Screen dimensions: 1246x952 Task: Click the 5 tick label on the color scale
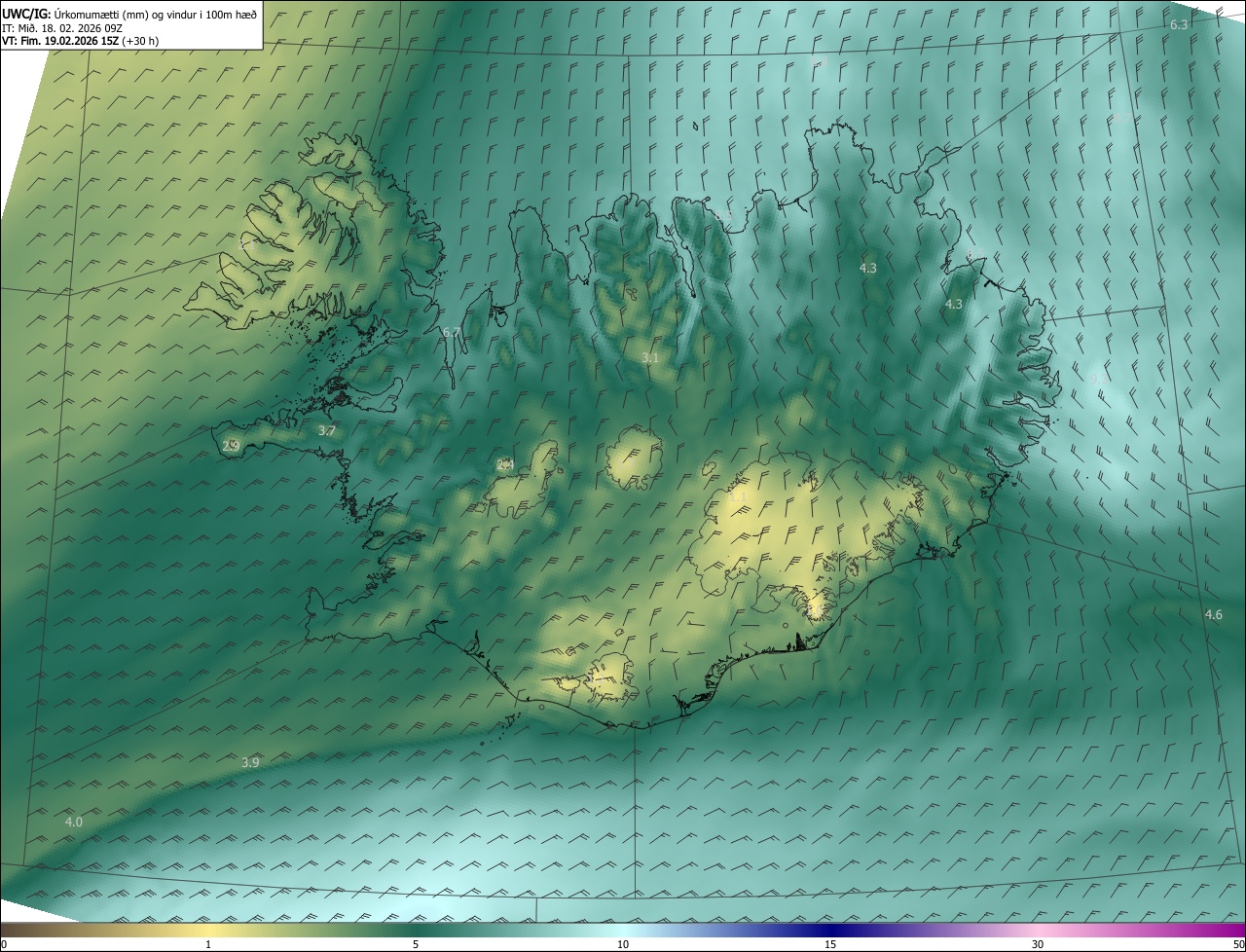click(416, 944)
